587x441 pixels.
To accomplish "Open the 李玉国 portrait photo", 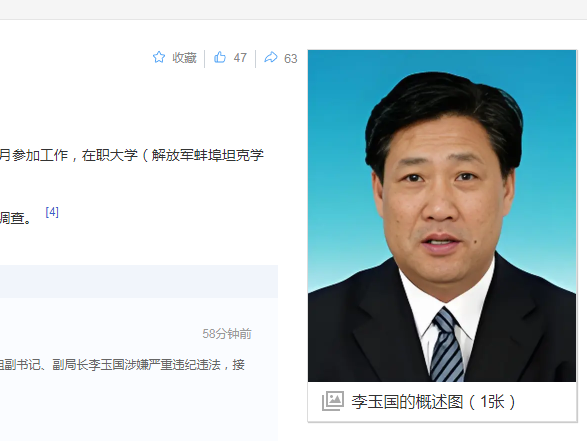I will coord(442,216).
